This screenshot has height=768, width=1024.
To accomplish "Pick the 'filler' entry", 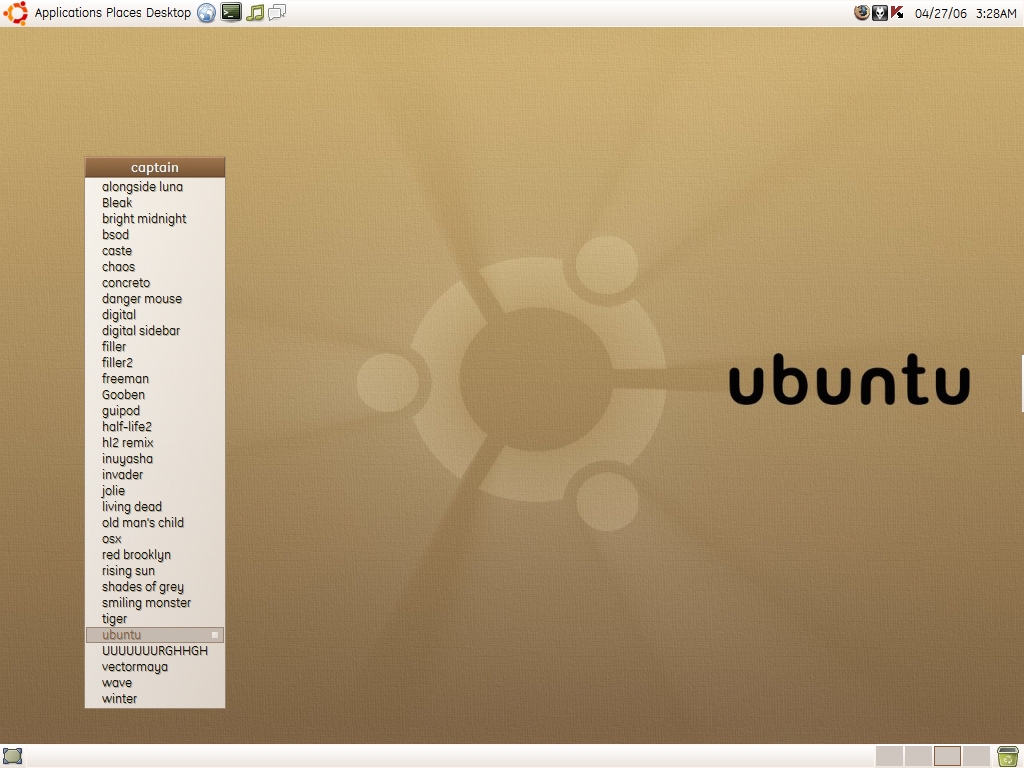I will coord(155,347).
